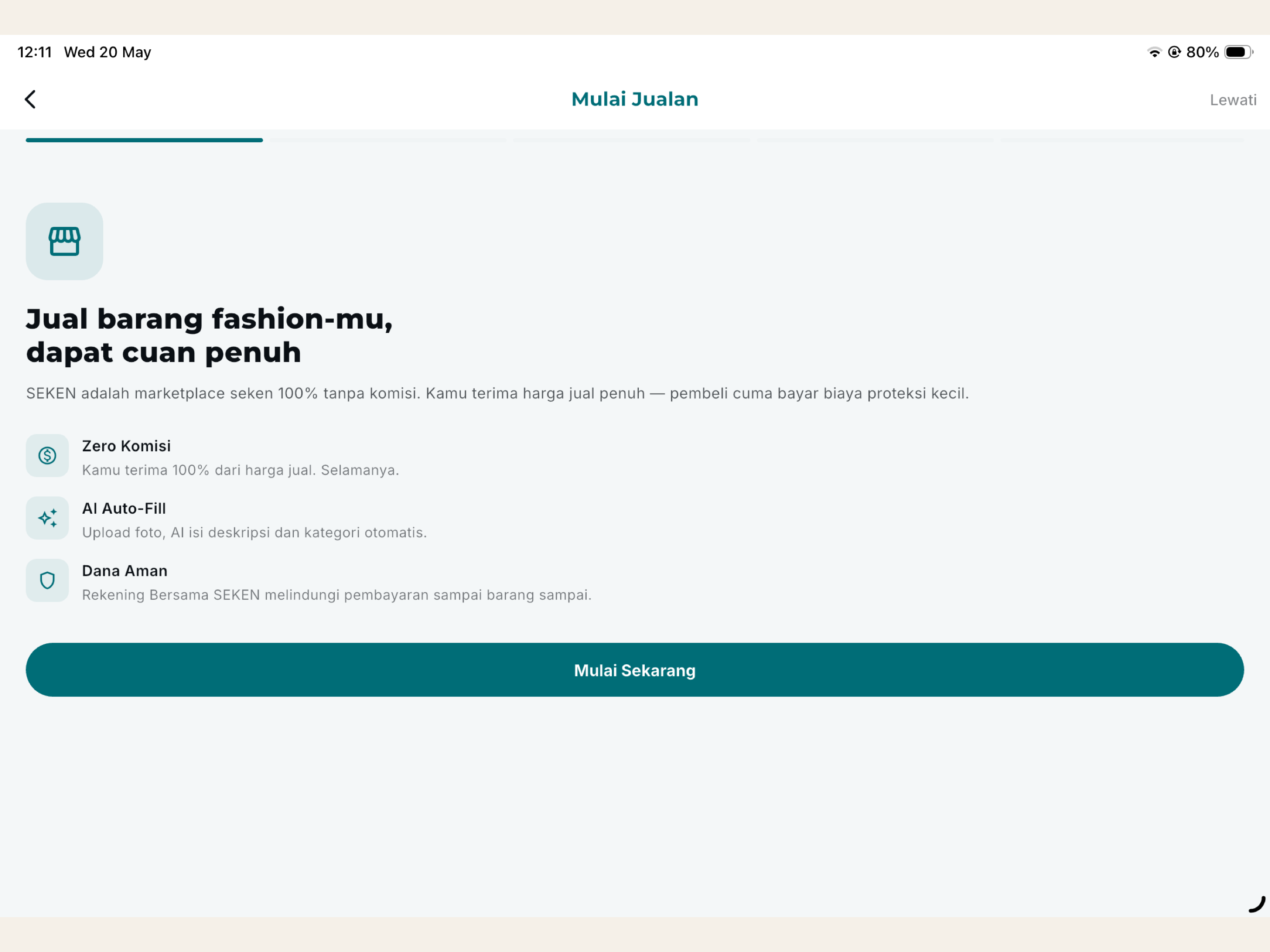Tap the rotation lock status icon
The height and width of the screenshot is (952, 1270).
pos(1174,52)
